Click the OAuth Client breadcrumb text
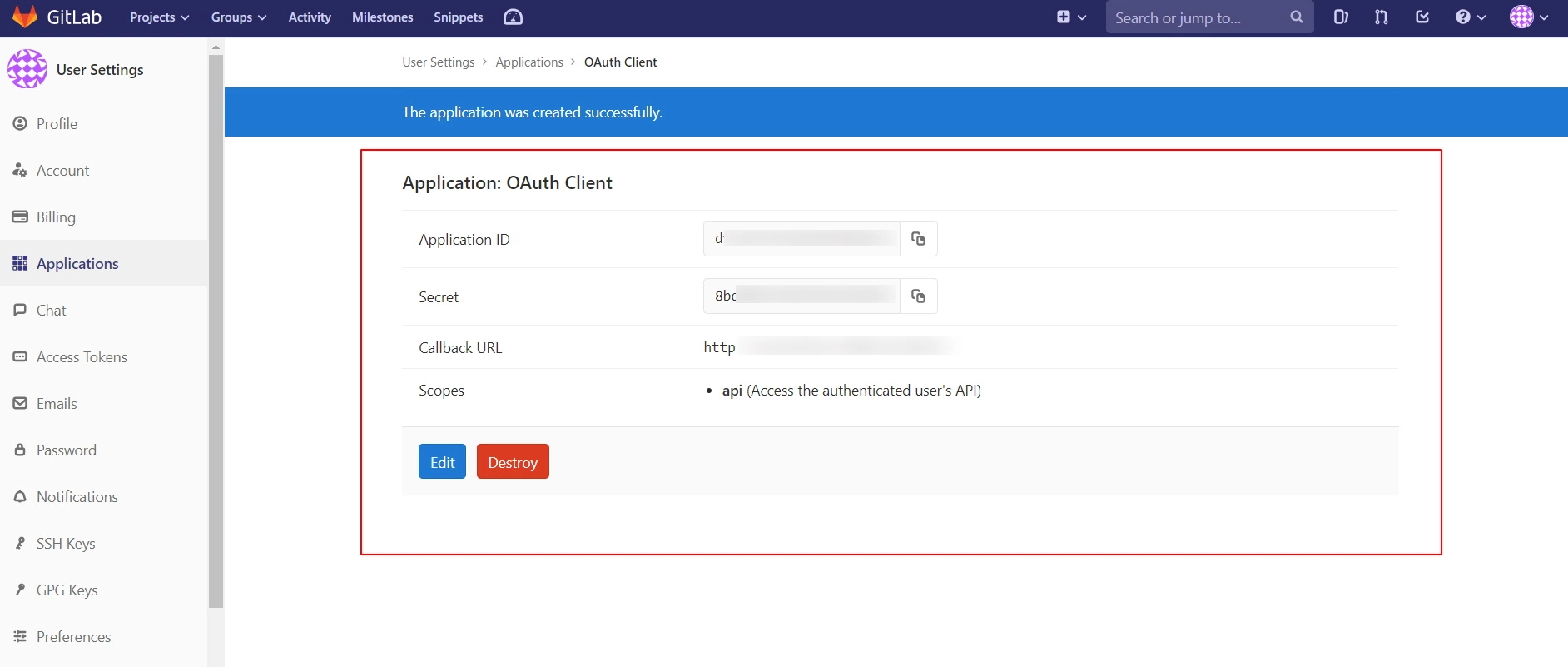Screen dimensions: 1568x667 620,62
